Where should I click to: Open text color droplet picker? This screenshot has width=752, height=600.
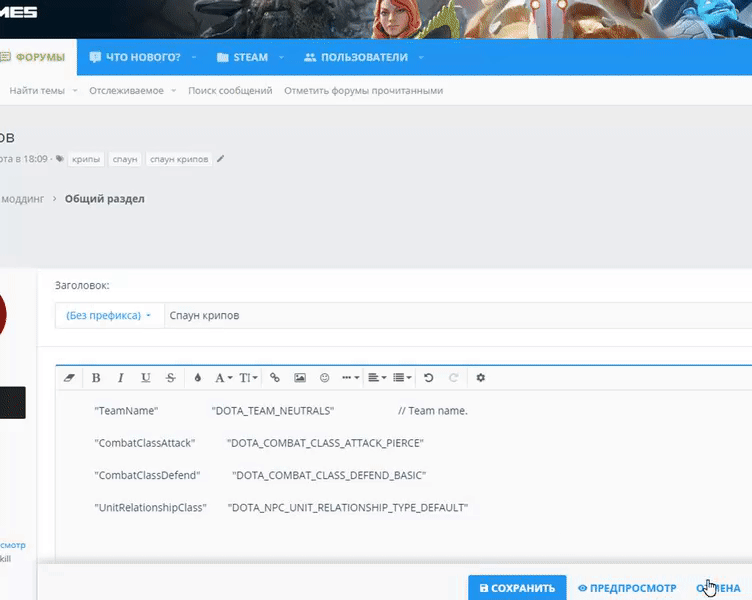[197, 378]
